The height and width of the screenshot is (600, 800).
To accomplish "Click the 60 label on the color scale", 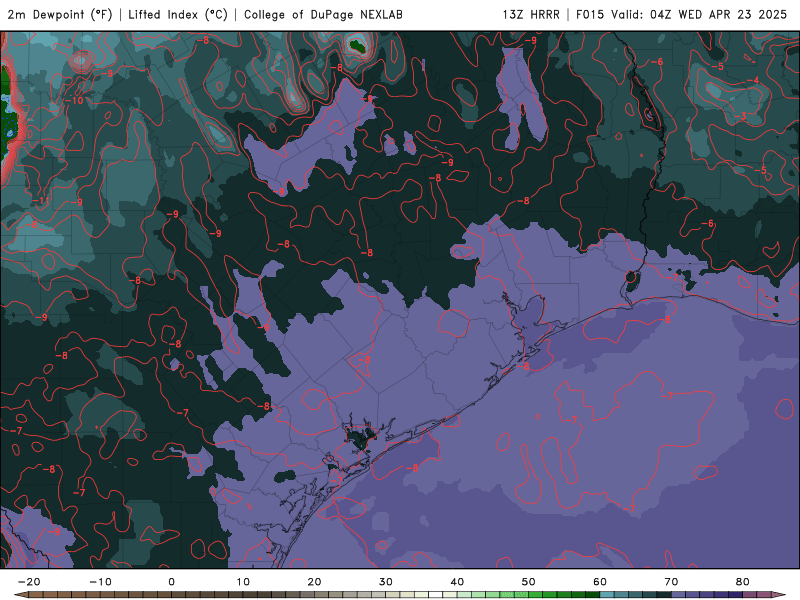I will [x=600, y=582].
